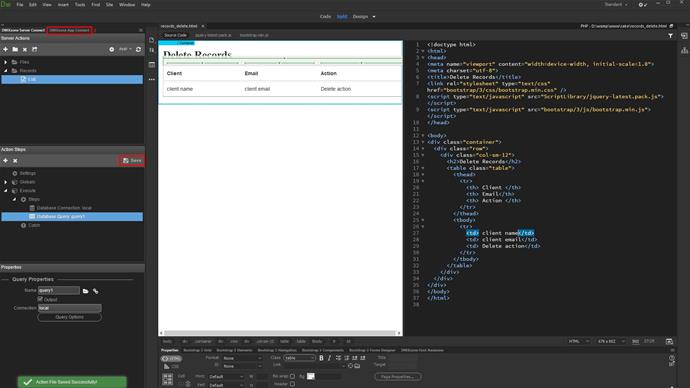Image resolution: width=690 pixels, height=388 pixels.
Task: Click the horizontal scrollbar of design view
Action: click(x=280, y=333)
